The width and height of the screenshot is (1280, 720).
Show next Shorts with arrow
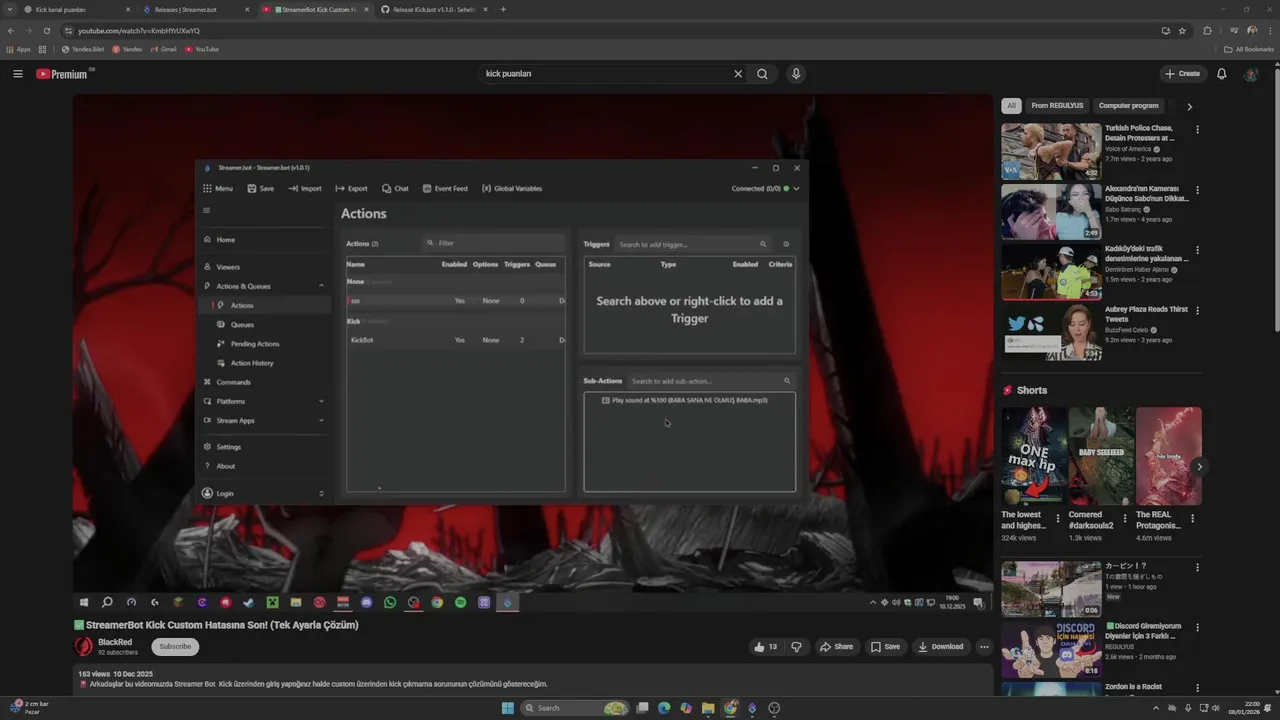click(x=1199, y=466)
